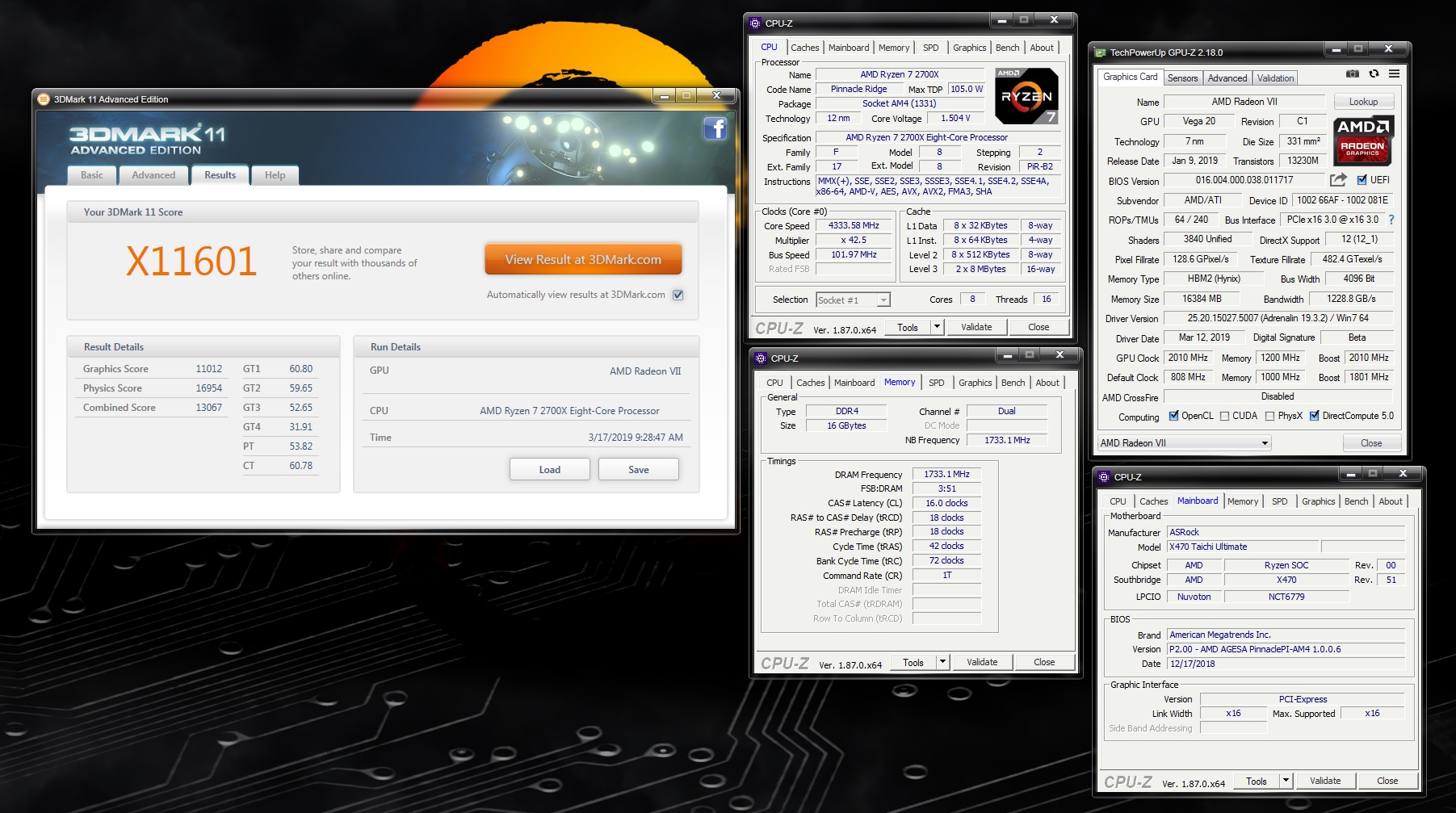Click the Bus Interface question mark icon
This screenshot has width=1456, height=813.
(x=1391, y=220)
